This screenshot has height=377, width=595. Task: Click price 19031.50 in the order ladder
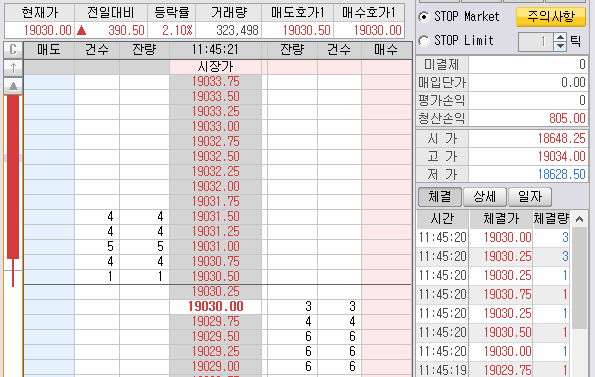click(215, 217)
